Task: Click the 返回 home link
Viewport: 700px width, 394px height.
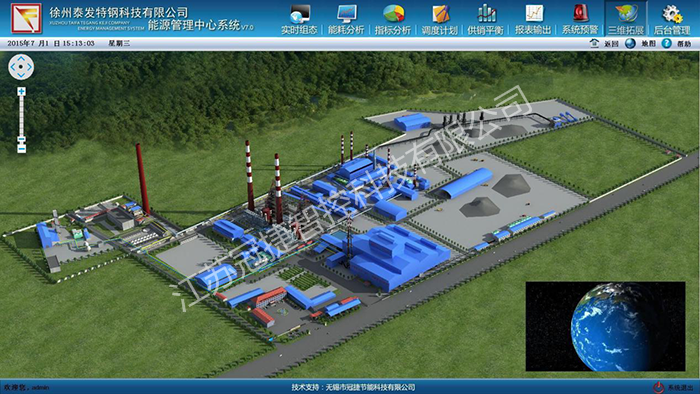Action: (604, 44)
